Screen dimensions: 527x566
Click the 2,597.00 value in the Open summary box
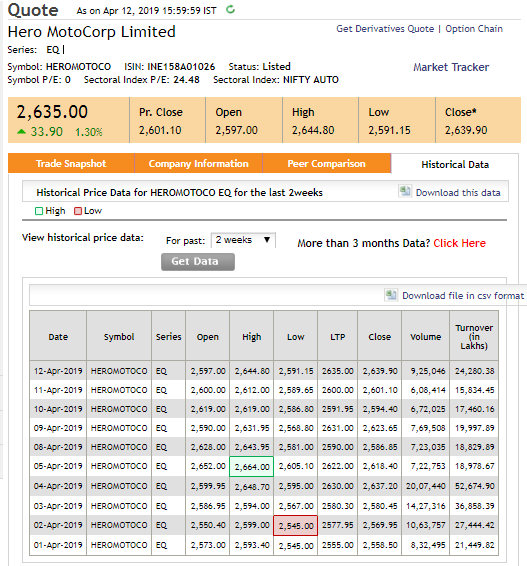pyautogui.click(x=236, y=130)
